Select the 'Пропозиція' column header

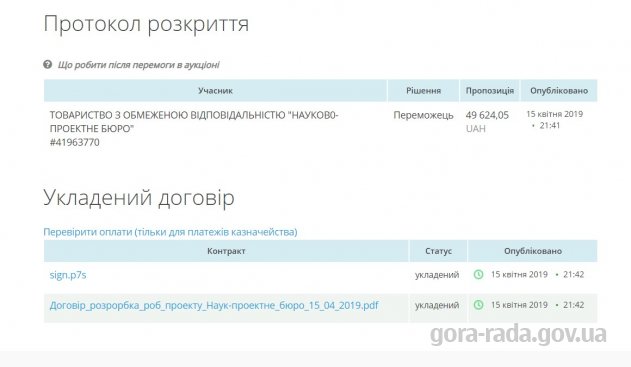(x=490, y=91)
